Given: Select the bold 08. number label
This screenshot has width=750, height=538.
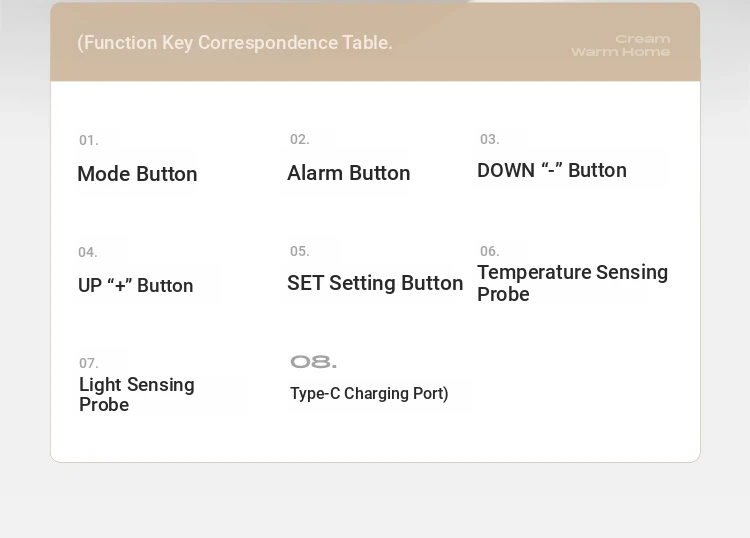Looking at the screenshot, I should (314, 362).
